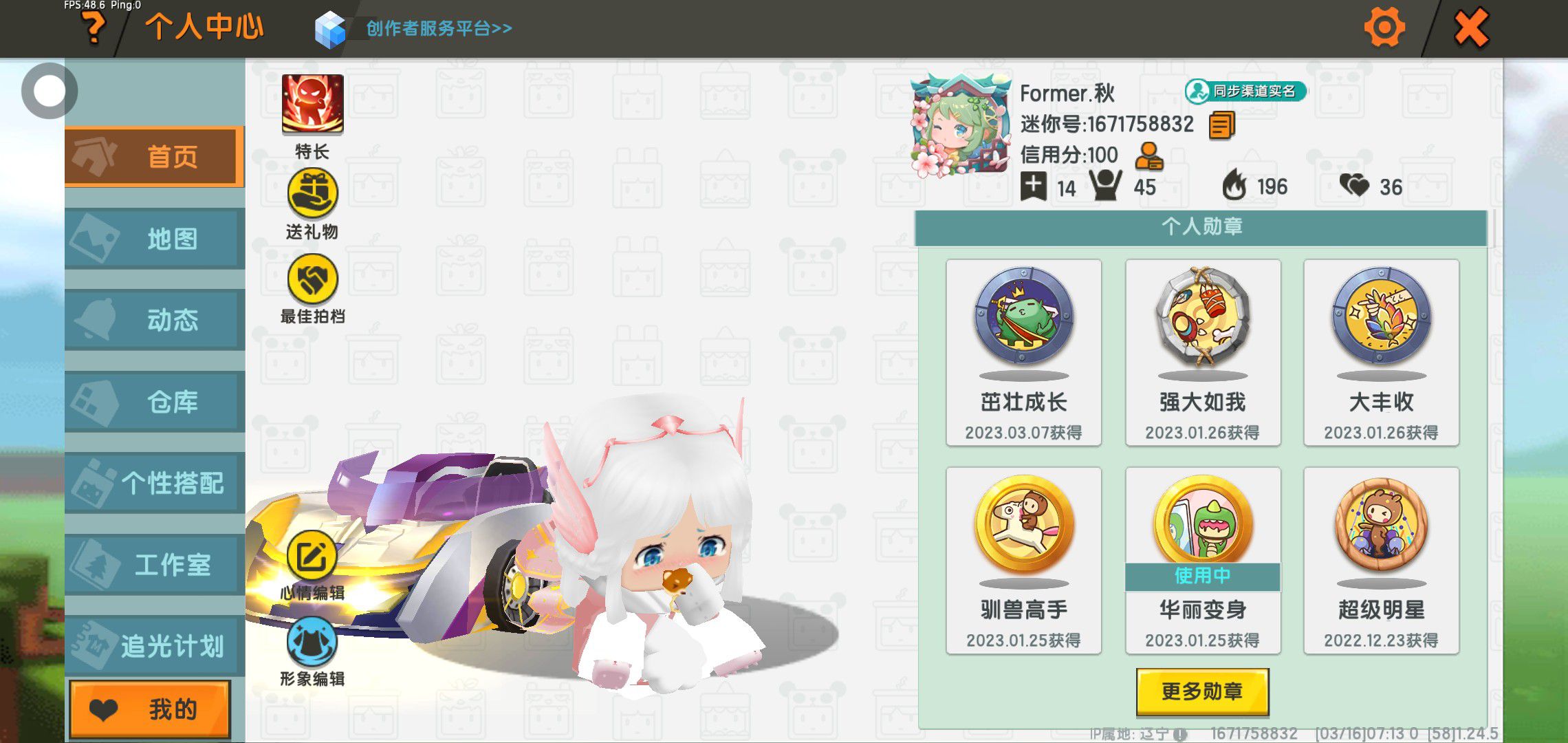Select the 首页 home tab
This screenshot has height=743, width=1568.
[155, 156]
